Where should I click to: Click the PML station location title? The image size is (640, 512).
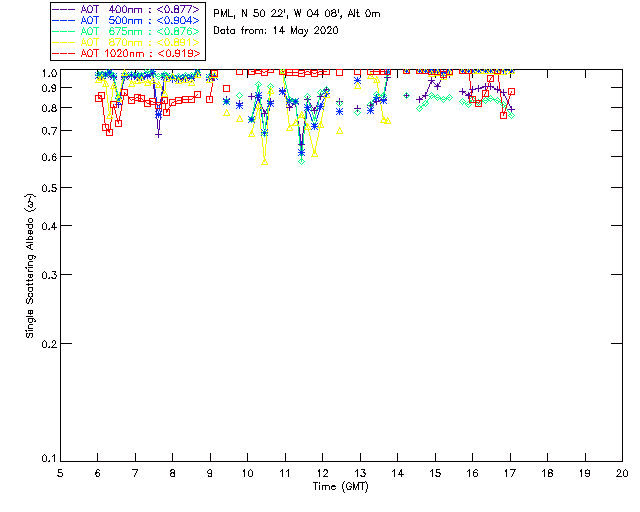click(x=297, y=13)
